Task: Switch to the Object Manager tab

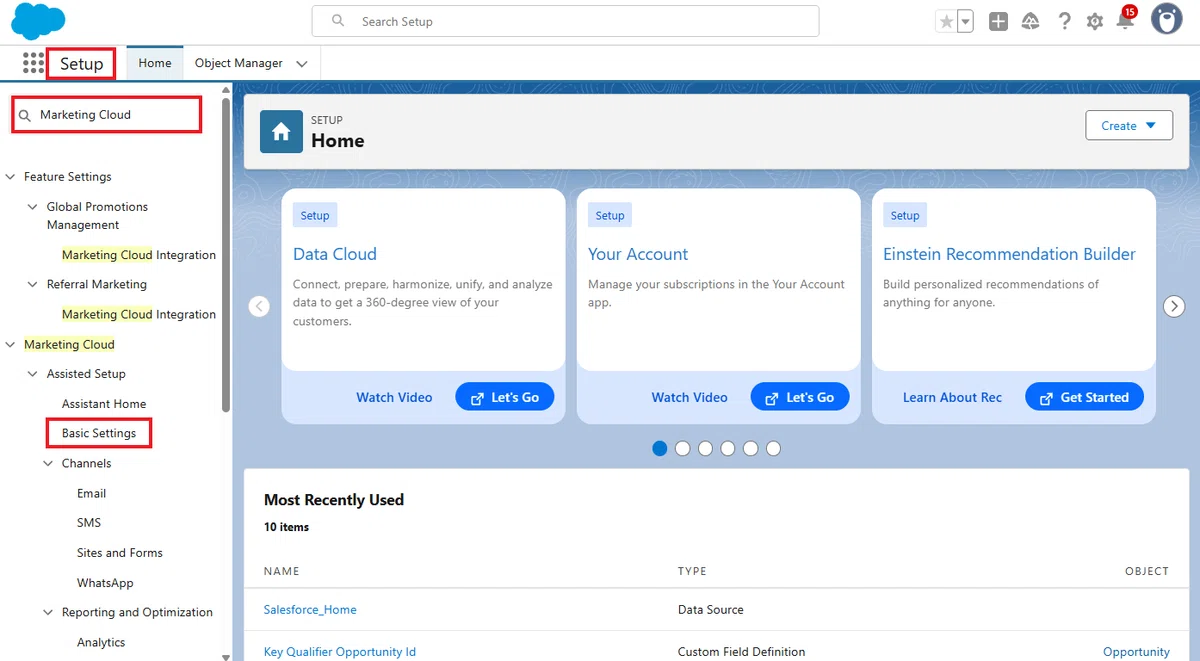Action: pyautogui.click(x=239, y=63)
